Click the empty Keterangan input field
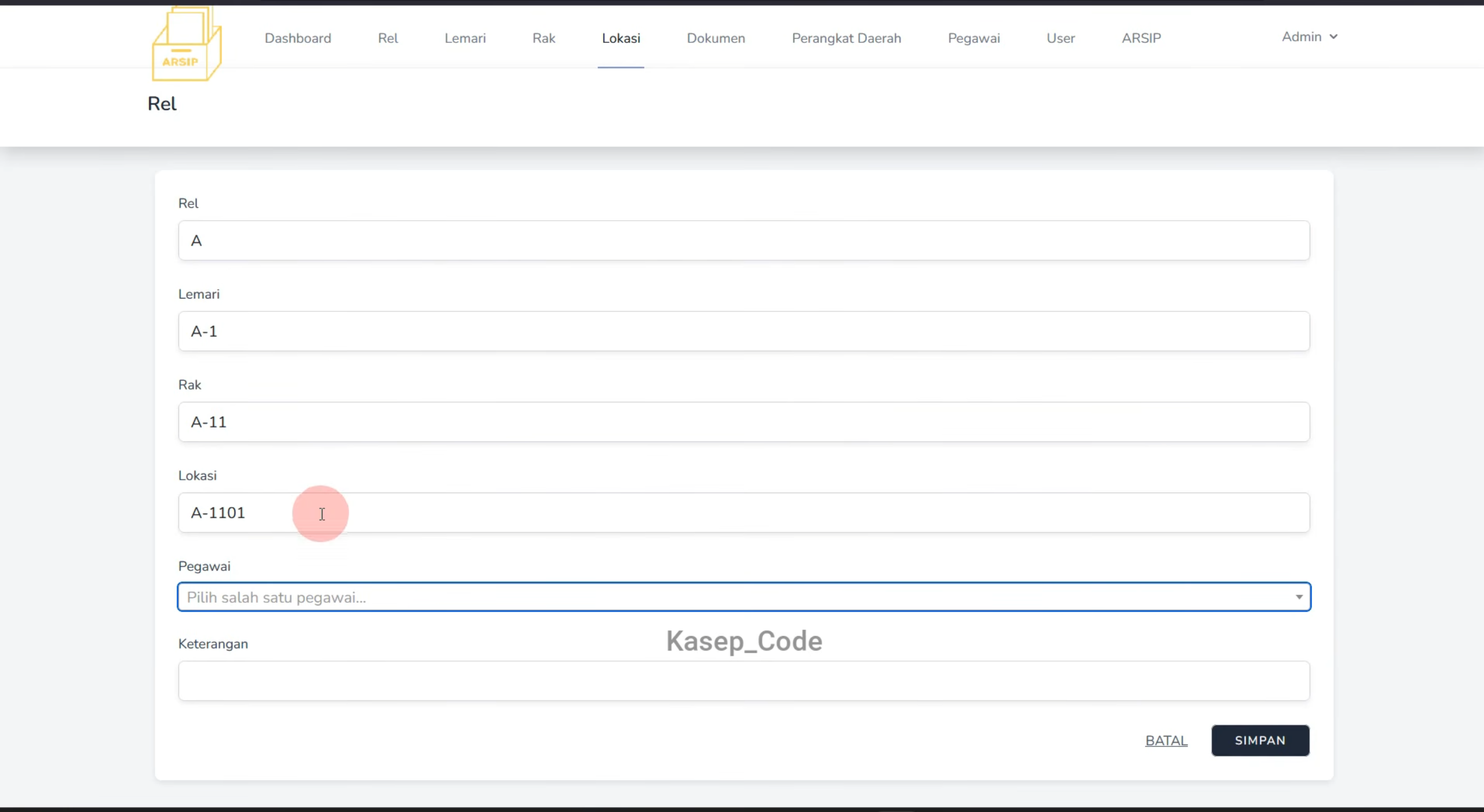1484x812 pixels. (x=744, y=681)
